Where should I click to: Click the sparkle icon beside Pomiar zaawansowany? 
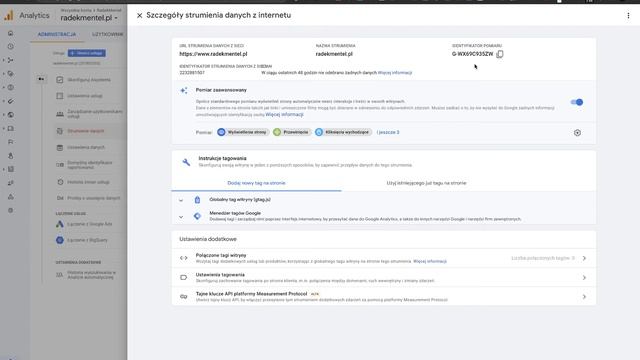(184, 90)
